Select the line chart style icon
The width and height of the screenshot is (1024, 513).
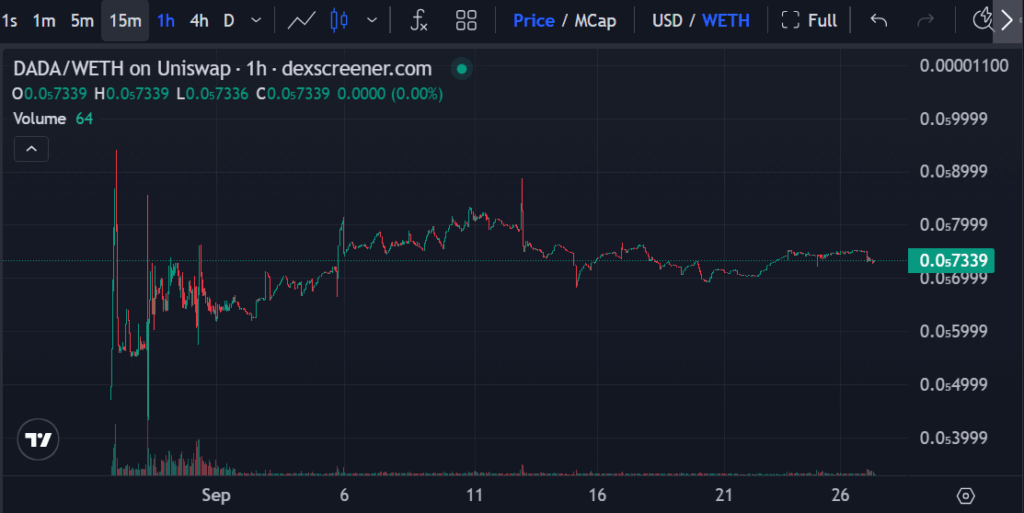tap(303, 20)
